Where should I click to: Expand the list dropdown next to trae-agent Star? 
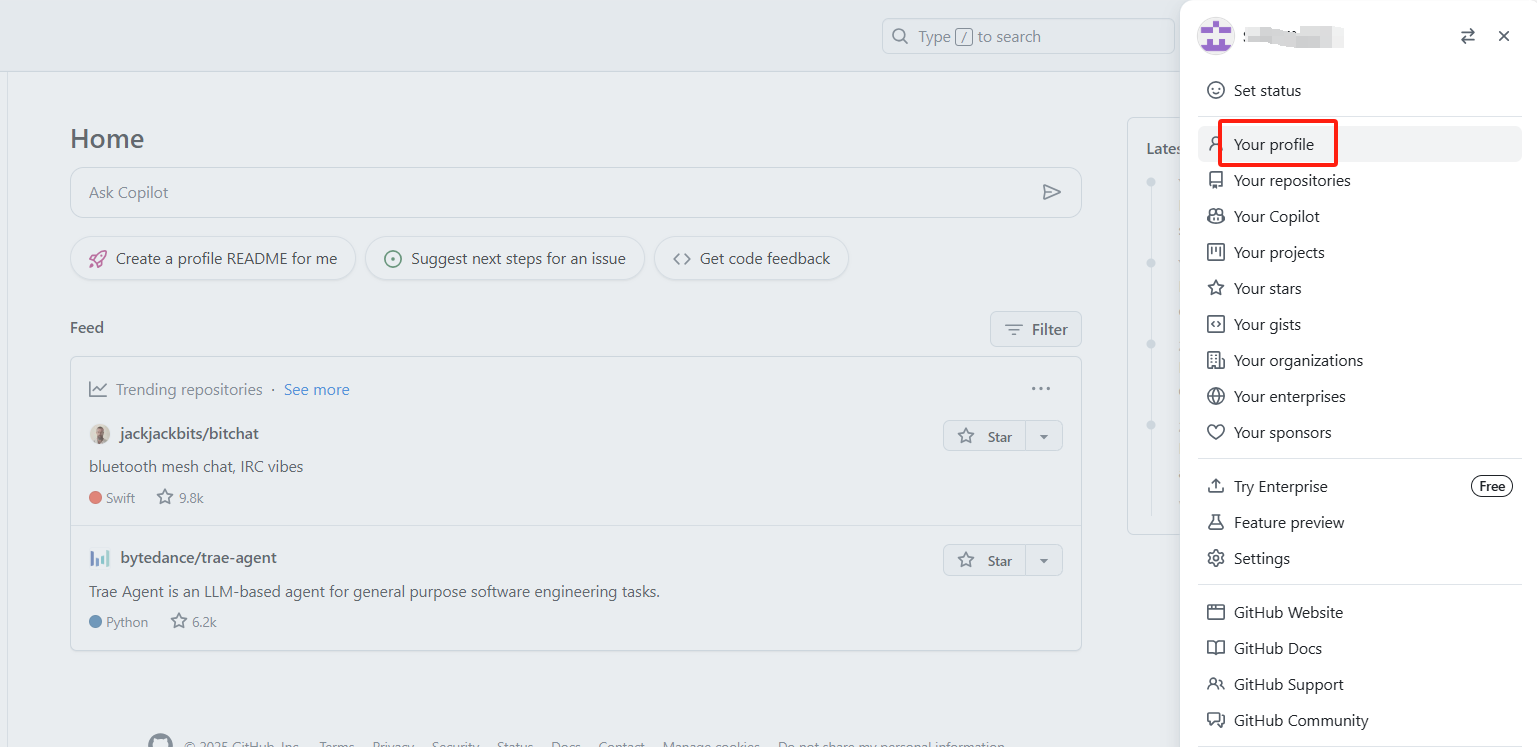coord(1044,560)
